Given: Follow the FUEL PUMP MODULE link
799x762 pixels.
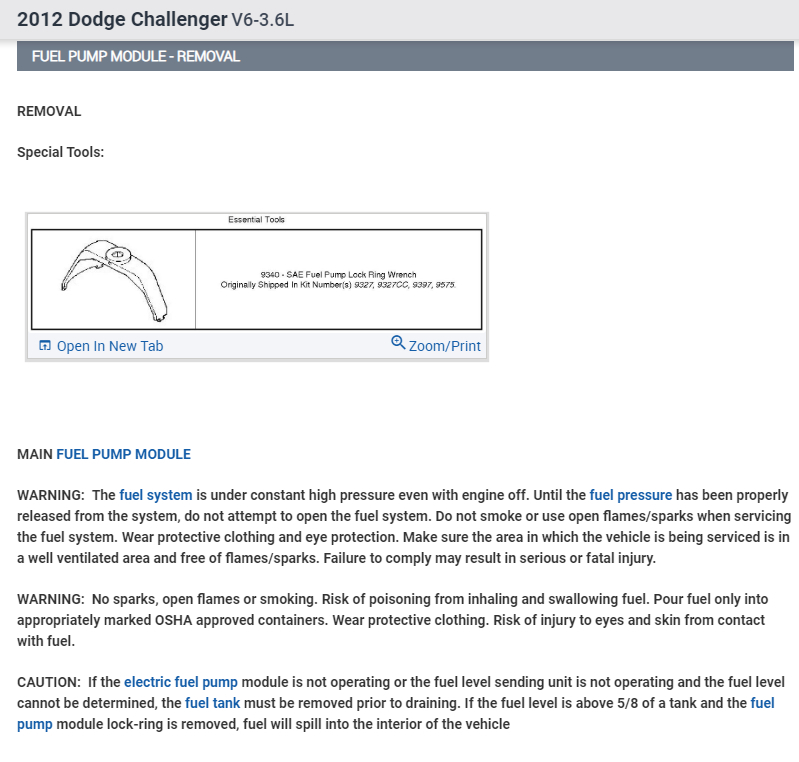Looking at the screenshot, I should tap(123, 454).
